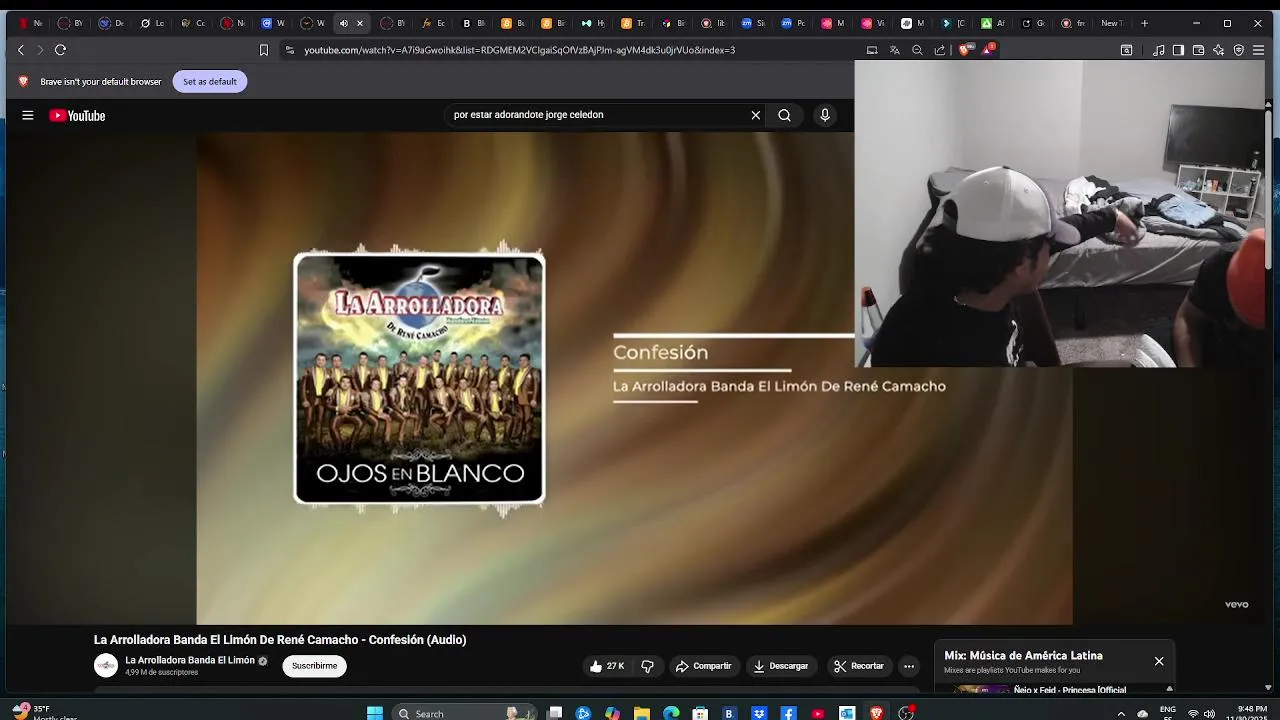Screen dimensions: 1280x720
Task: Click the Recortar clip button
Action: 859,666
